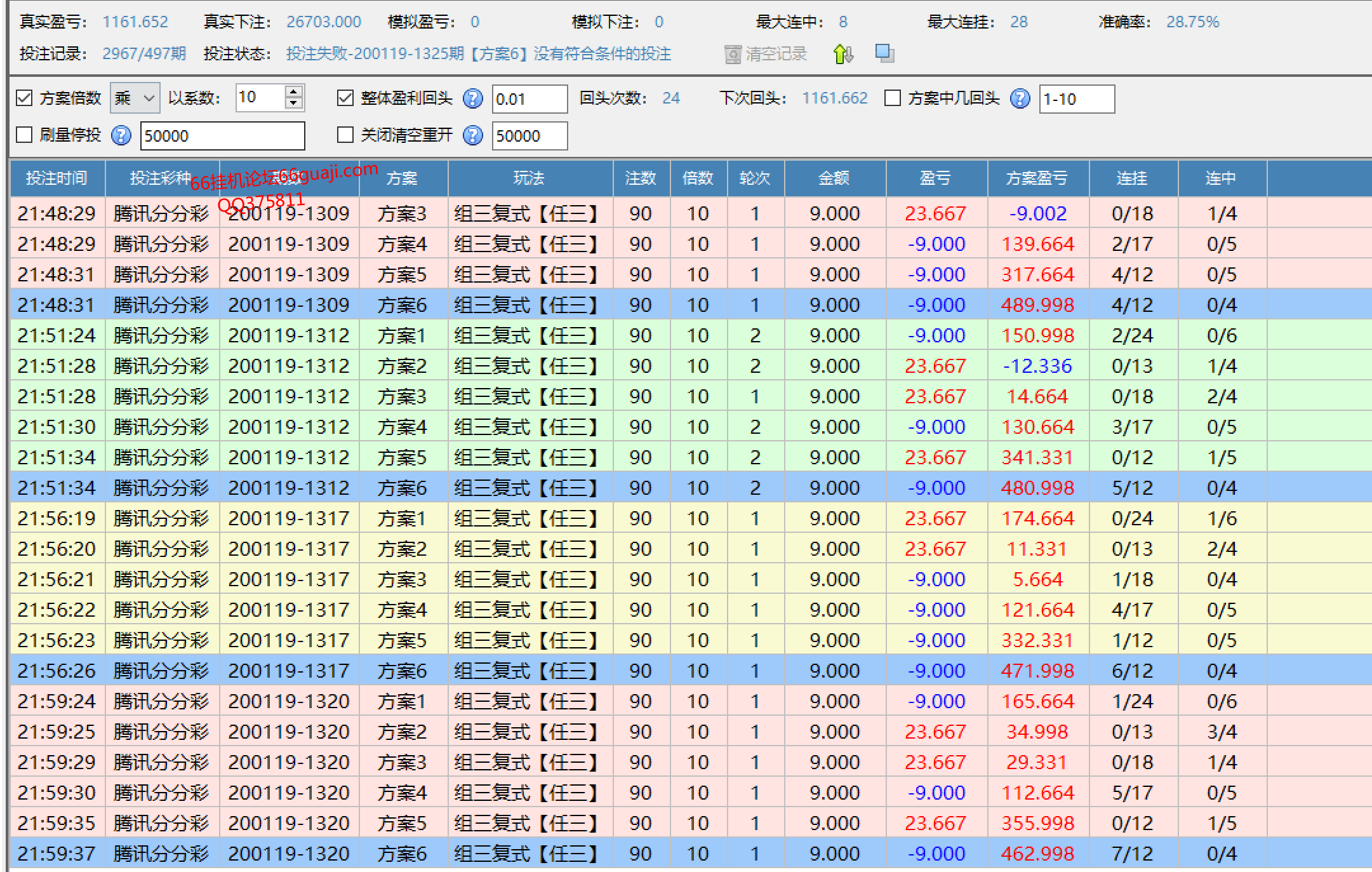
Task: Click the 真实下注 value 26703.000
Action: click(x=324, y=22)
